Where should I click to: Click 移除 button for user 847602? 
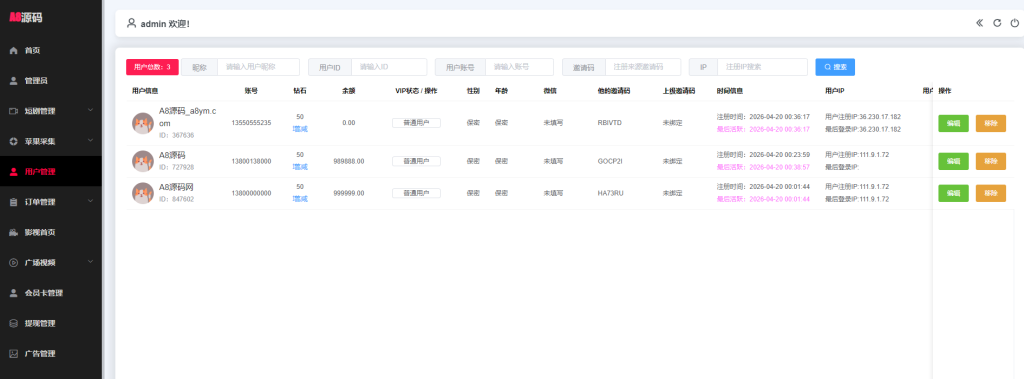(991, 193)
